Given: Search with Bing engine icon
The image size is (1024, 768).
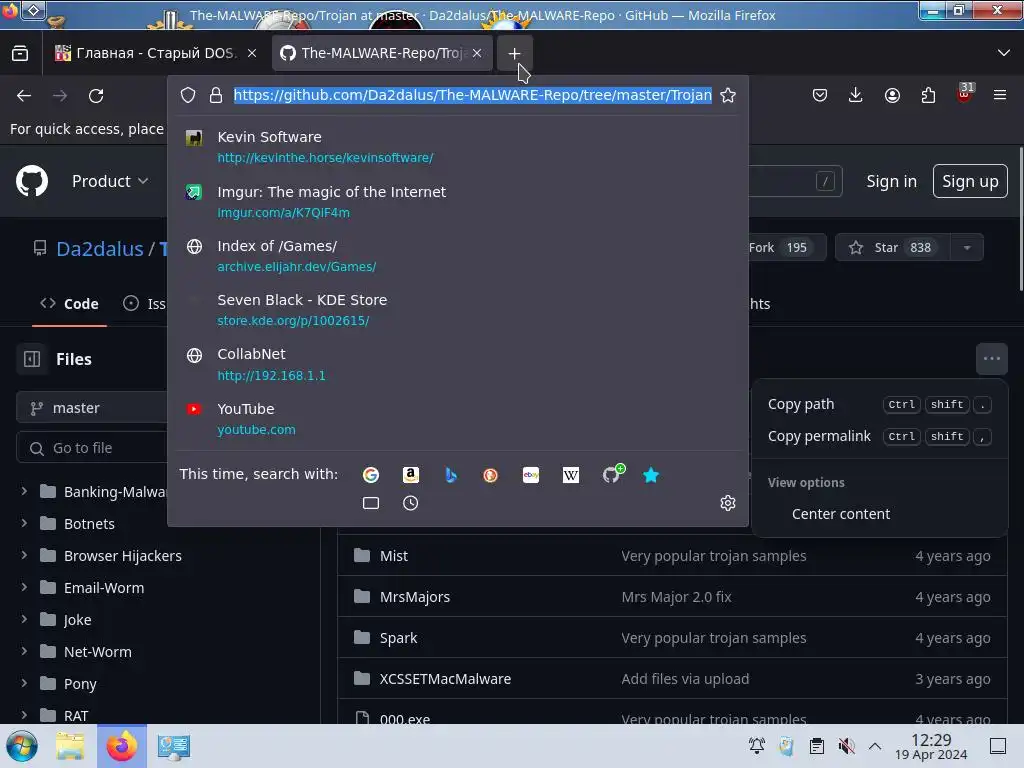Looking at the screenshot, I should pyautogui.click(x=451, y=475).
